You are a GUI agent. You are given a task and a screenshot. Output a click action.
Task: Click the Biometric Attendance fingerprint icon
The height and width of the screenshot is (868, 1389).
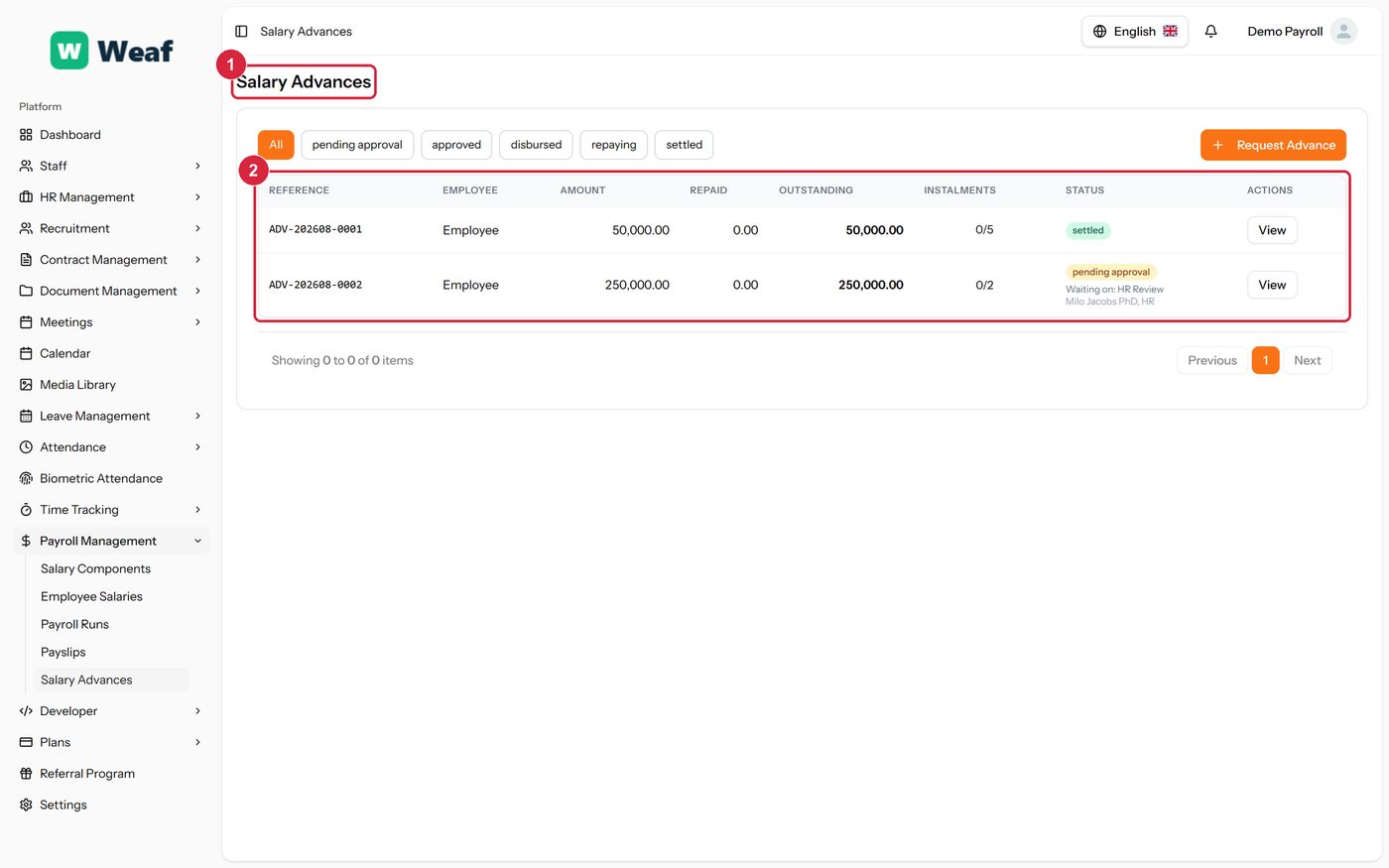point(26,478)
